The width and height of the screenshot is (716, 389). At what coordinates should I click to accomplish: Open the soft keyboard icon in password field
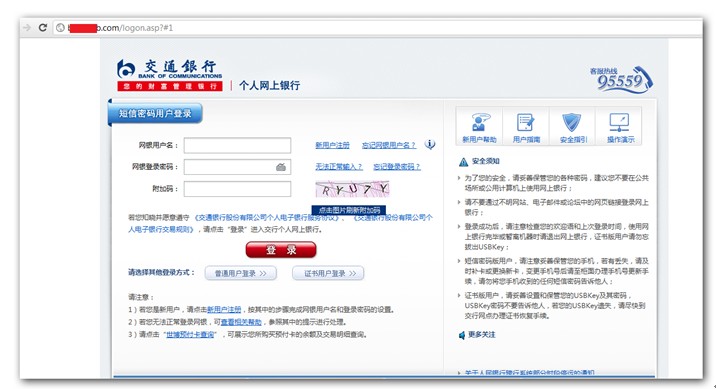(x=281, y=167)
